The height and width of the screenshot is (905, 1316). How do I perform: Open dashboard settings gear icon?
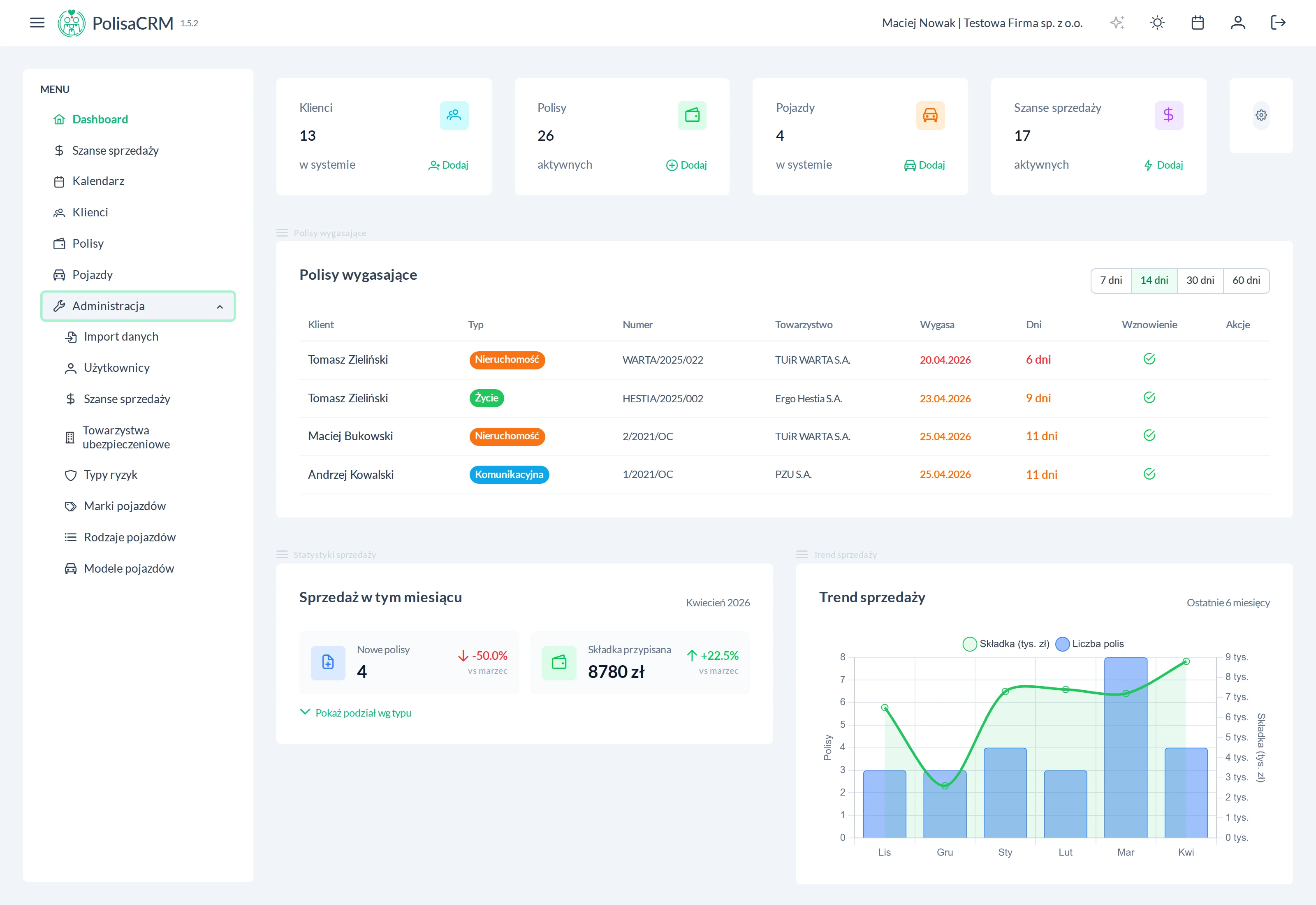[1260, 115]
